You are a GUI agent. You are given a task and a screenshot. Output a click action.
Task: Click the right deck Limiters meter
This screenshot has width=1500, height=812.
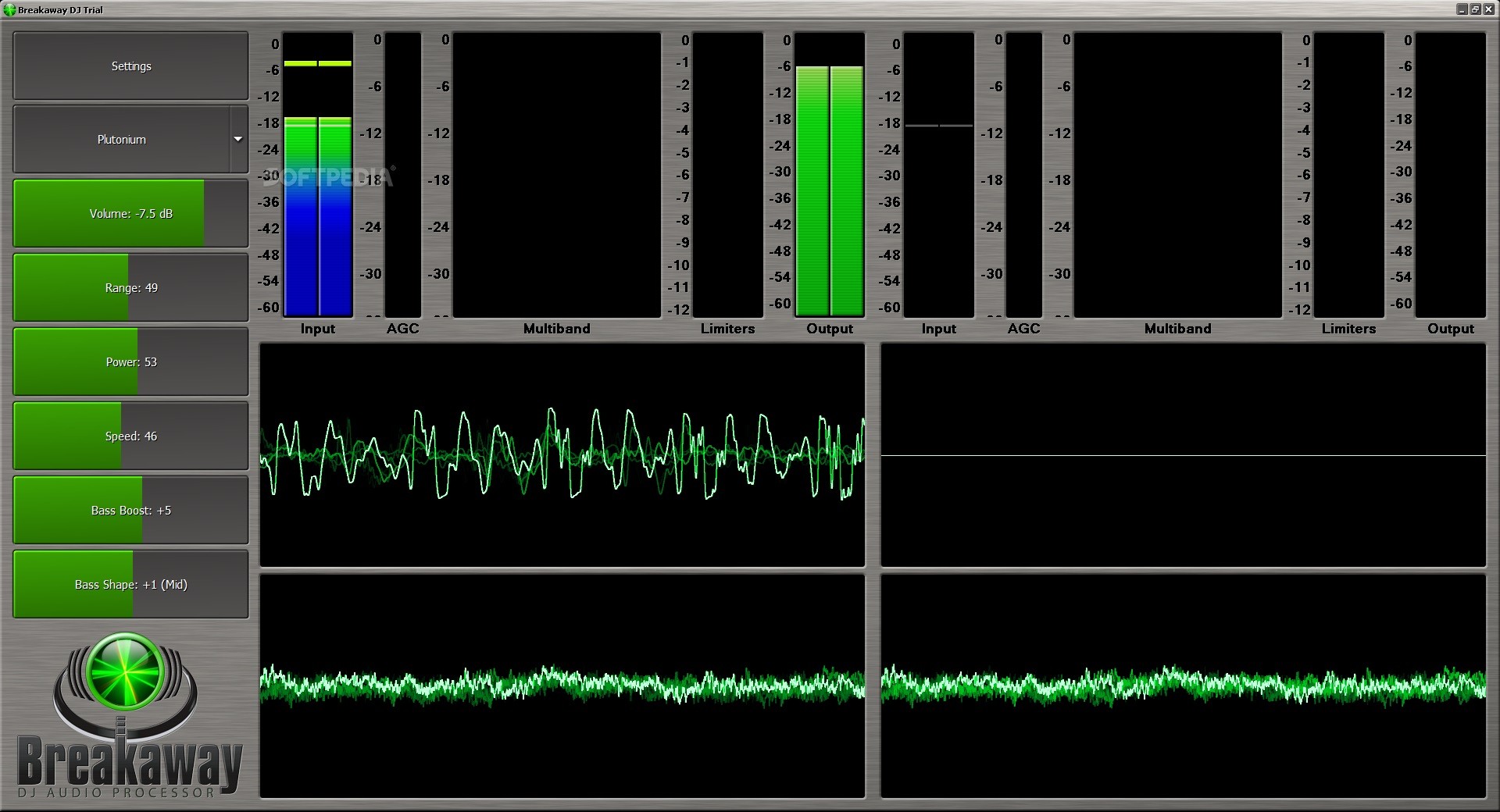1348,175
